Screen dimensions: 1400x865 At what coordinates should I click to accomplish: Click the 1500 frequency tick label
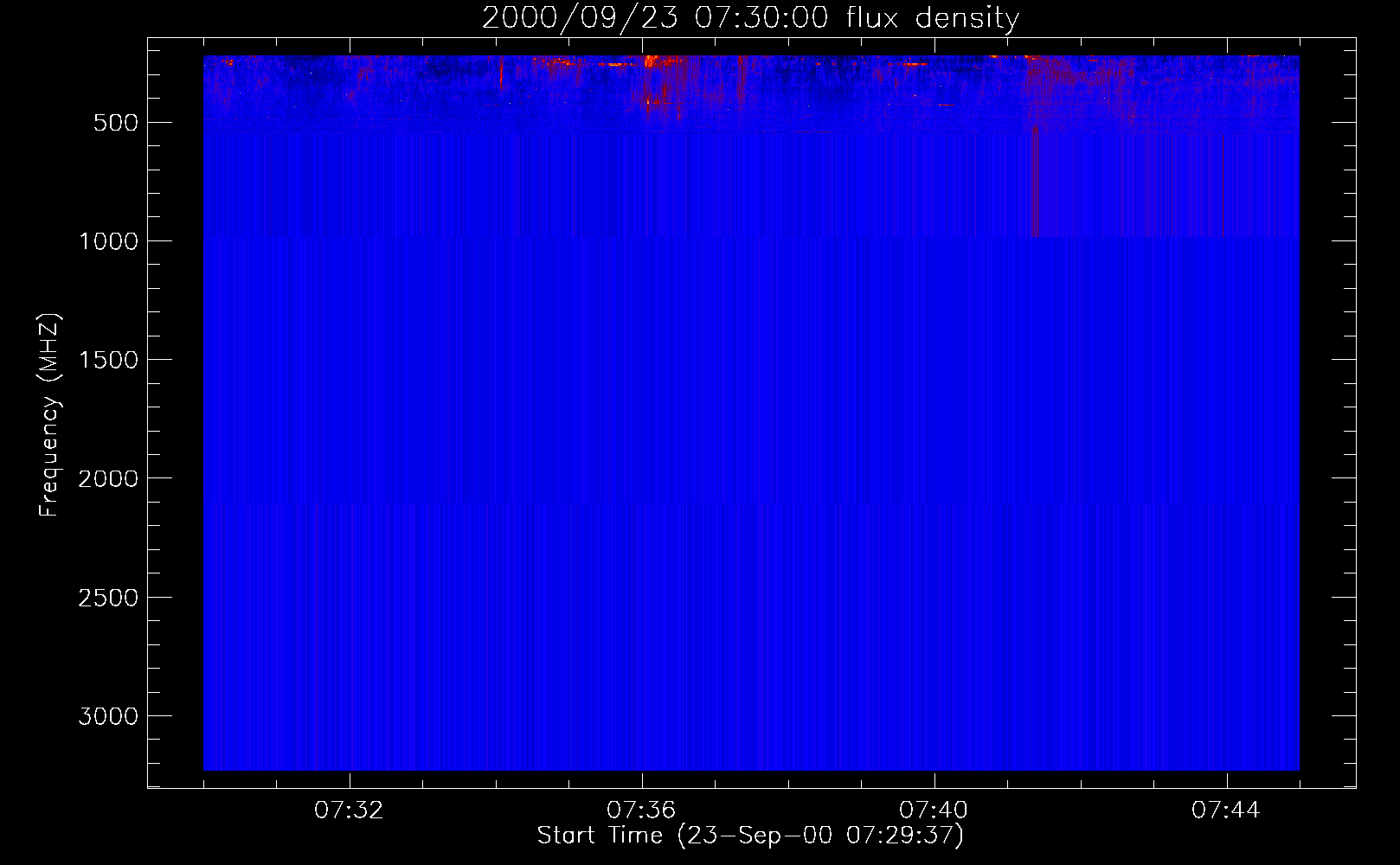108,360
